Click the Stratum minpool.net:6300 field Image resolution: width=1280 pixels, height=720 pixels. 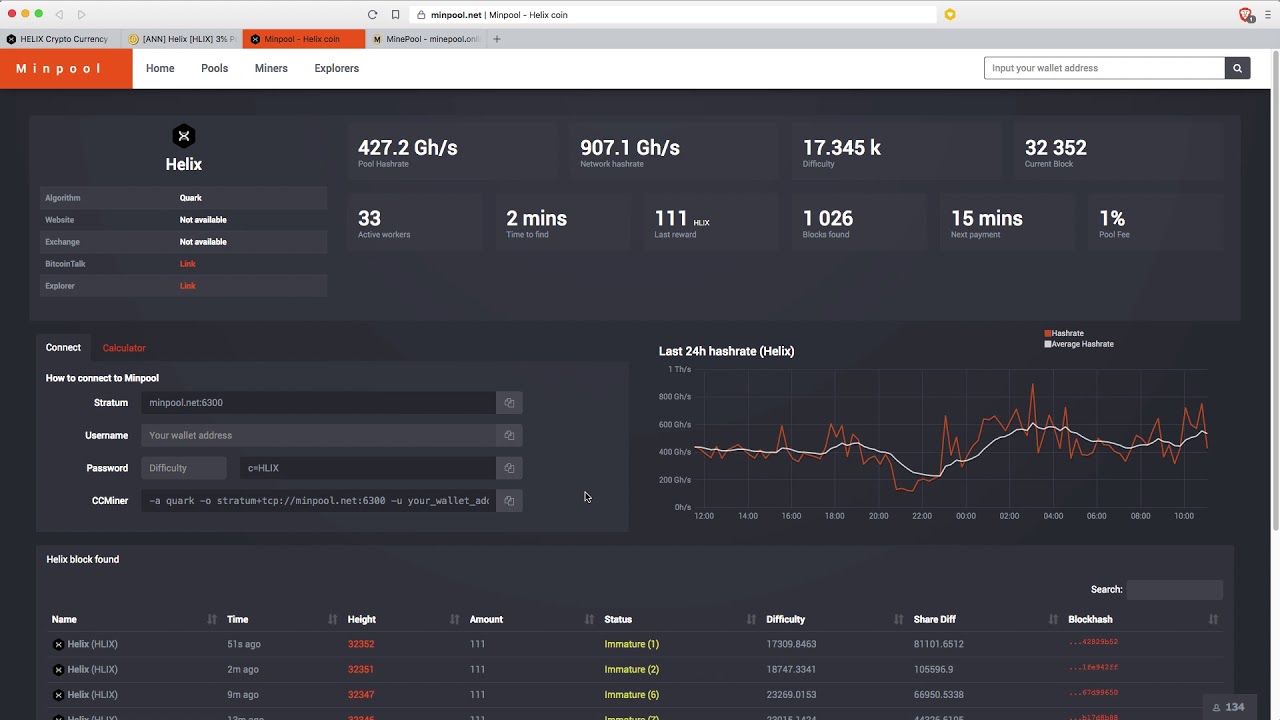click(318, 403)
